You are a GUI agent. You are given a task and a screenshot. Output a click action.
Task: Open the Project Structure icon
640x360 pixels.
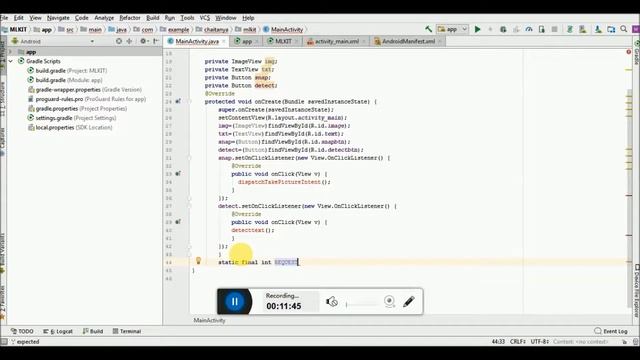[611, 29]
